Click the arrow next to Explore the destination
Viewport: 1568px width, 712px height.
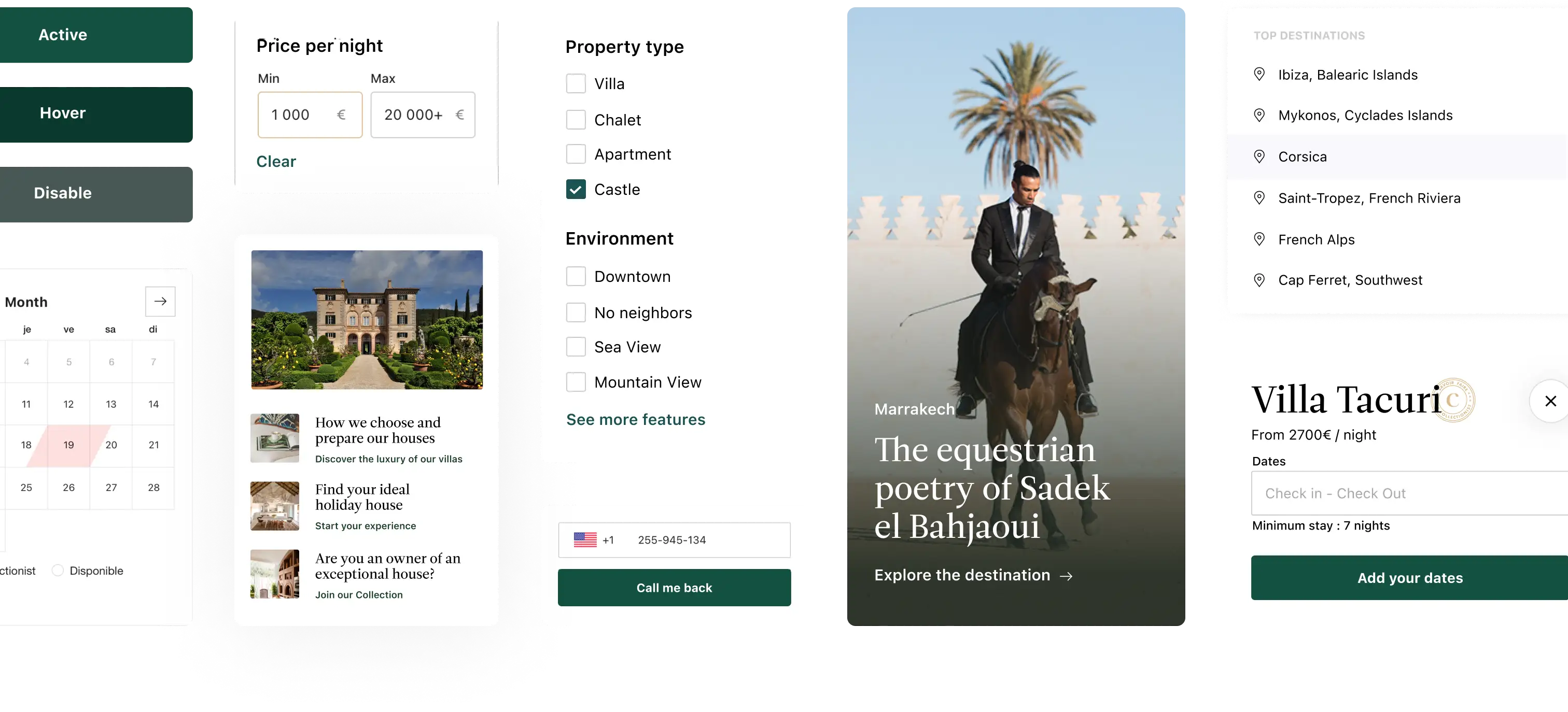pos(1066,576)
